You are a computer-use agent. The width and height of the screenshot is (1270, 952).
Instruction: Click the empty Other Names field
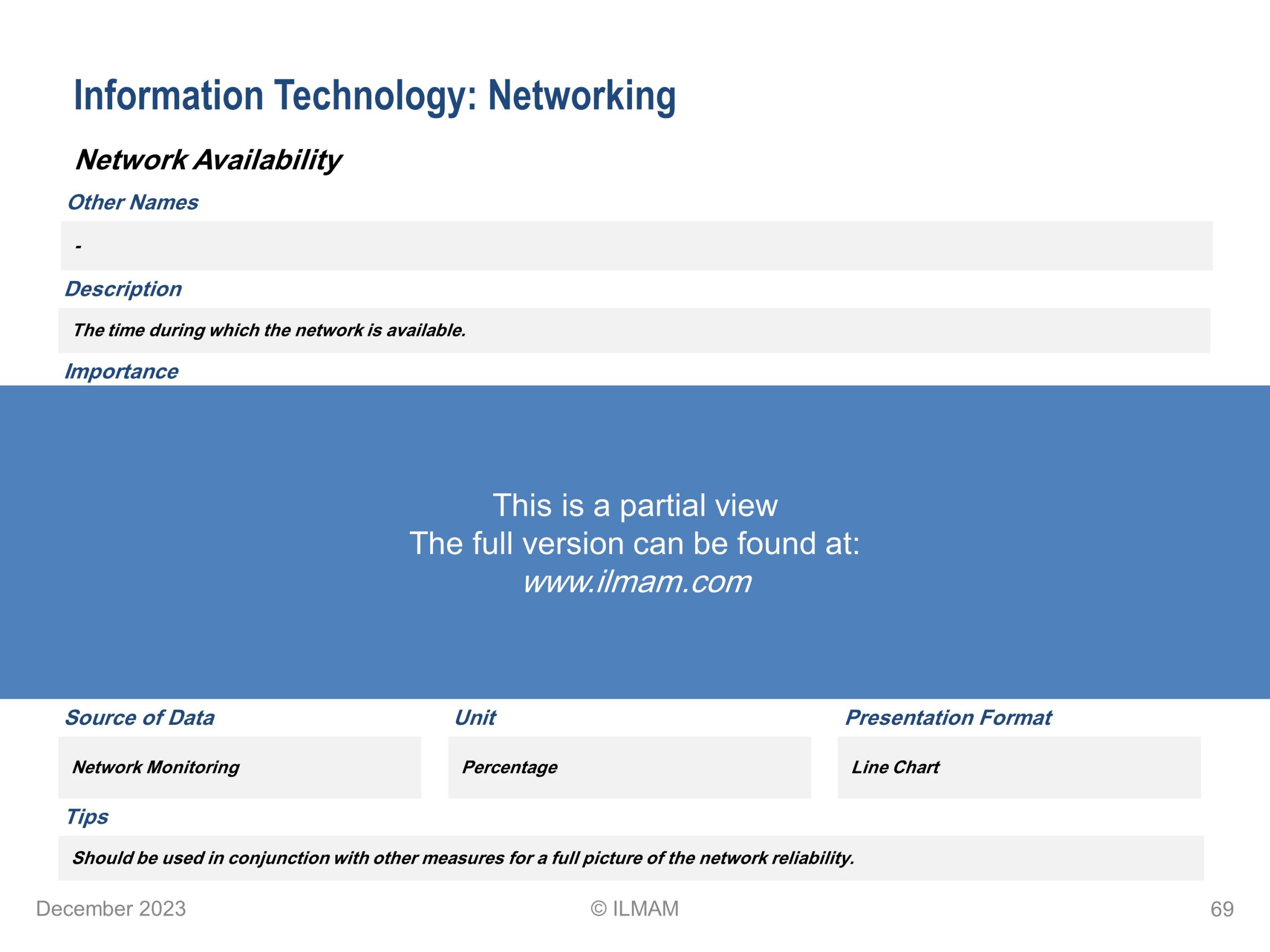pyautogui.click(x=636, y=245)
